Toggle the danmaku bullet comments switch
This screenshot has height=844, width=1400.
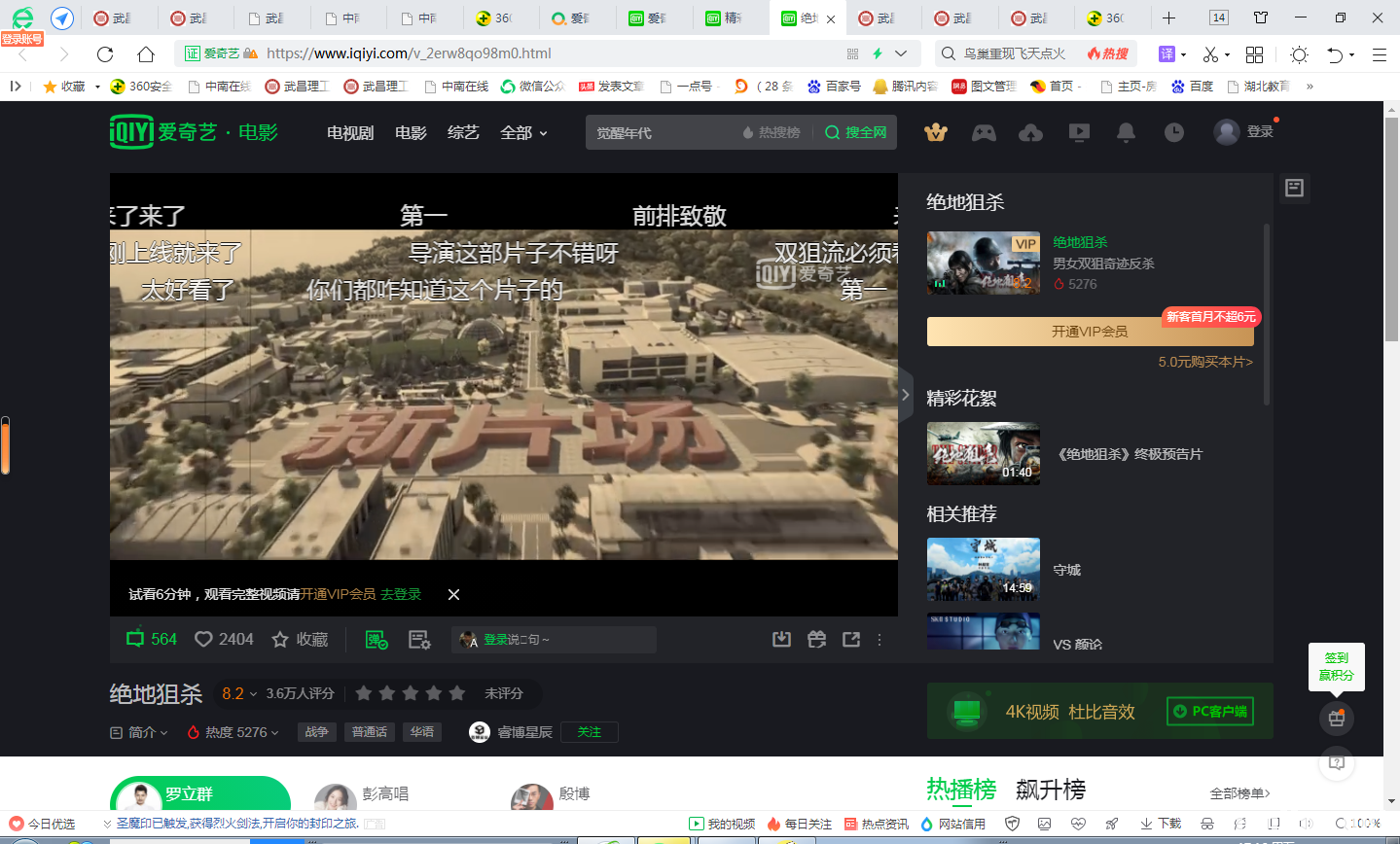pyautogui.click(x=377, y=639)
